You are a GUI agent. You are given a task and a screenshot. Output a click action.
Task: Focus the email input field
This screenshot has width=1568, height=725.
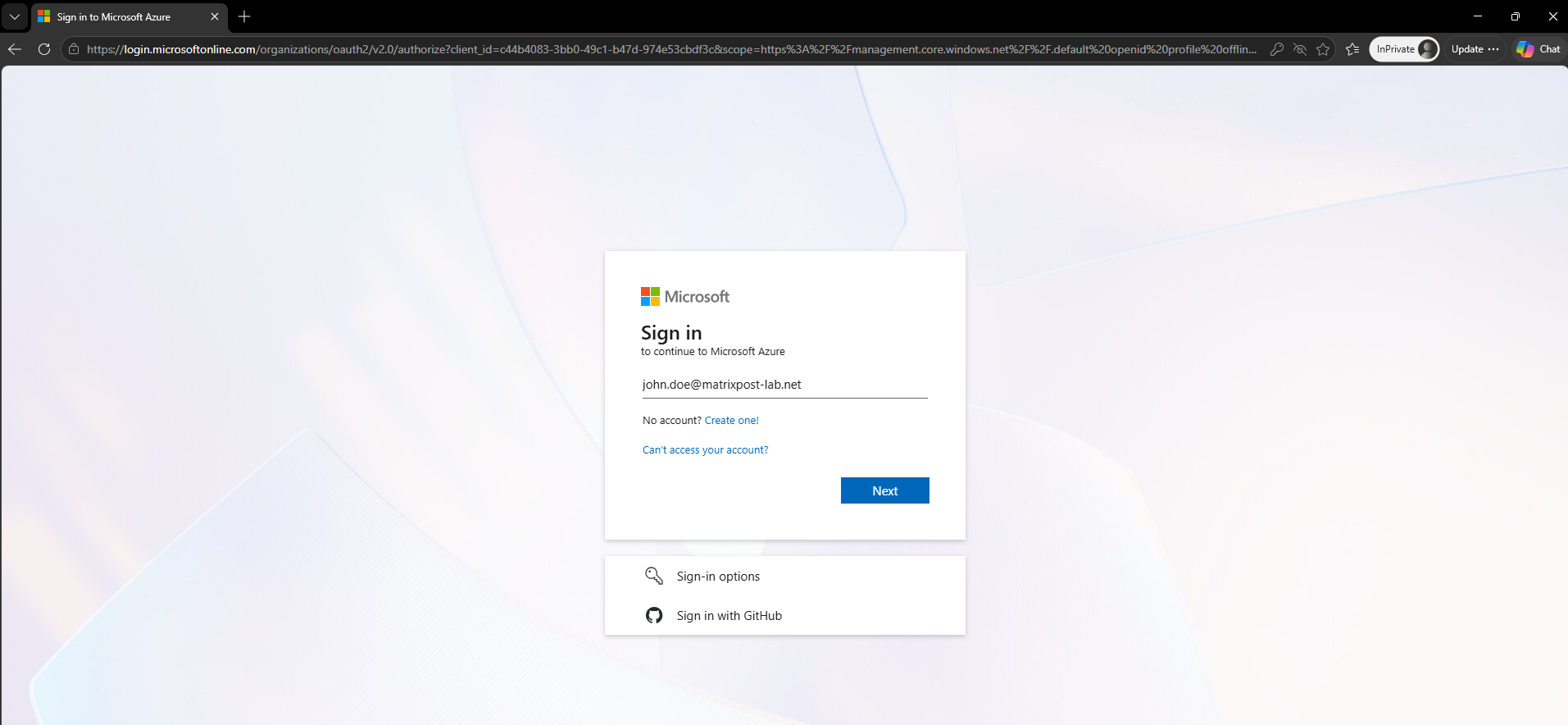tap(784, 385)
